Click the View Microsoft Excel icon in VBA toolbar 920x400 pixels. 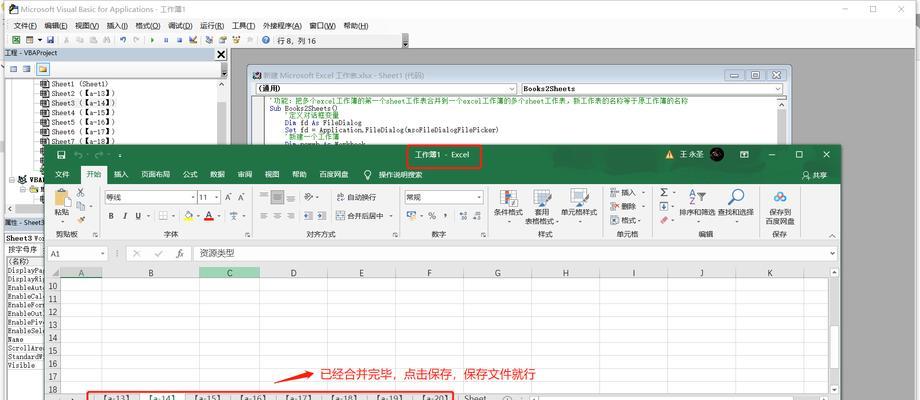pos(16,40)
